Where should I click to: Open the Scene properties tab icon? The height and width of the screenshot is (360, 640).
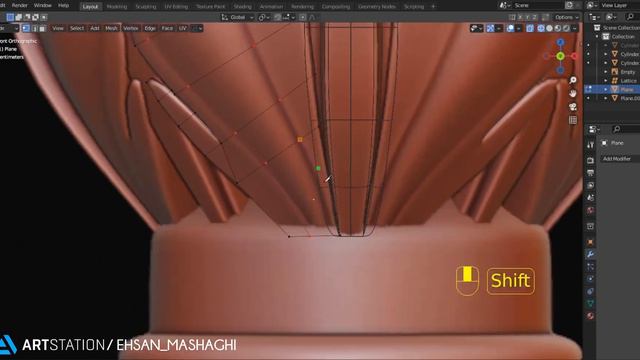(591, 198)
